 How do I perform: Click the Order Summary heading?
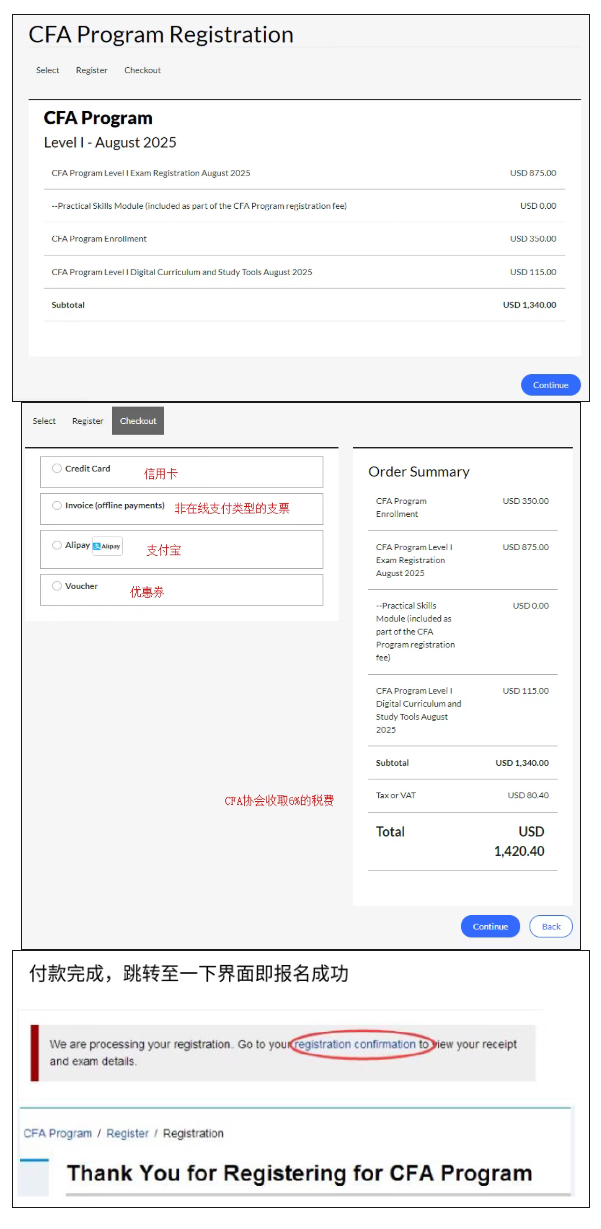click(418, 472)
